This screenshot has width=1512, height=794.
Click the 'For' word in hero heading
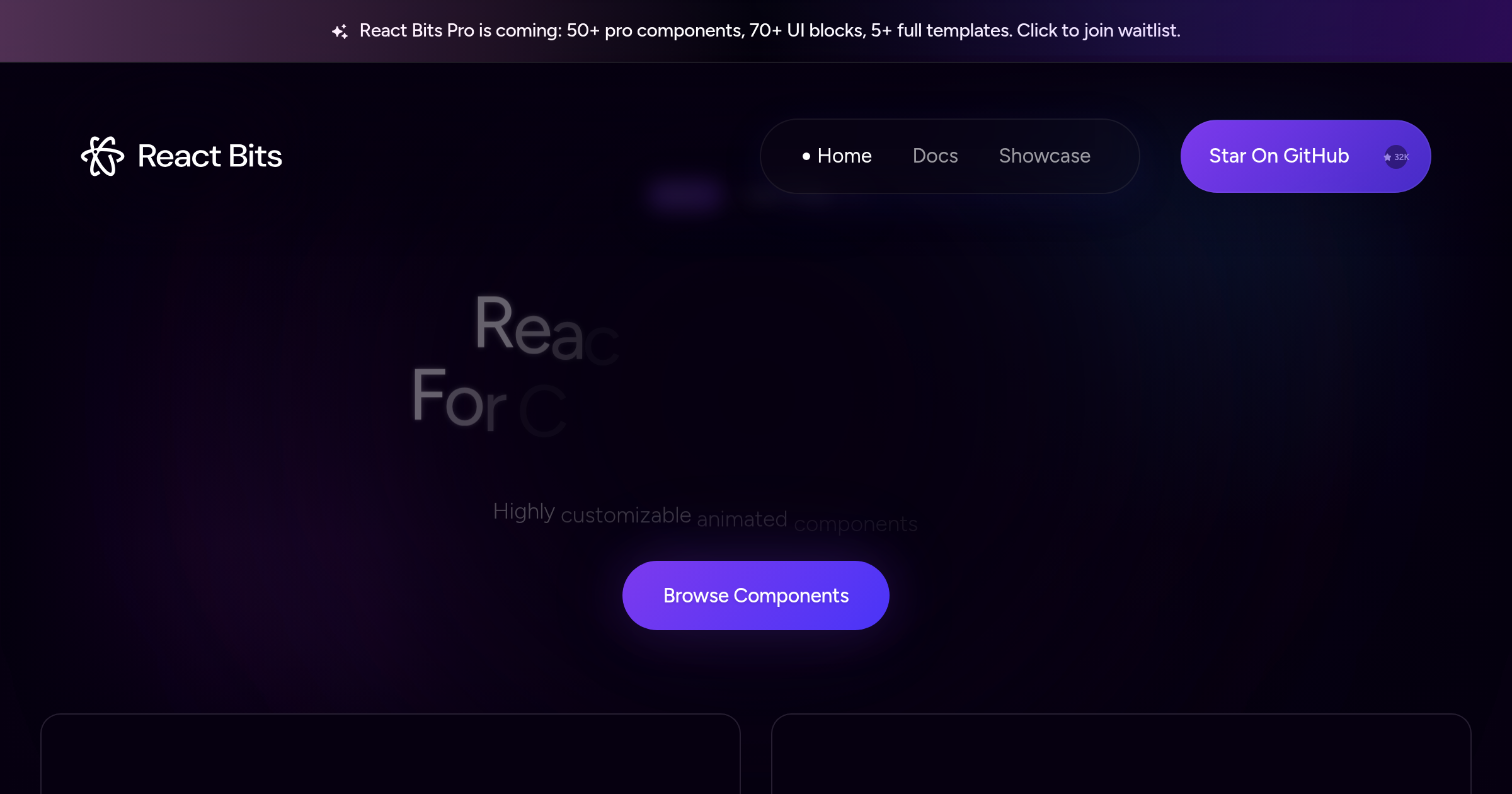[x=459, y=398]
